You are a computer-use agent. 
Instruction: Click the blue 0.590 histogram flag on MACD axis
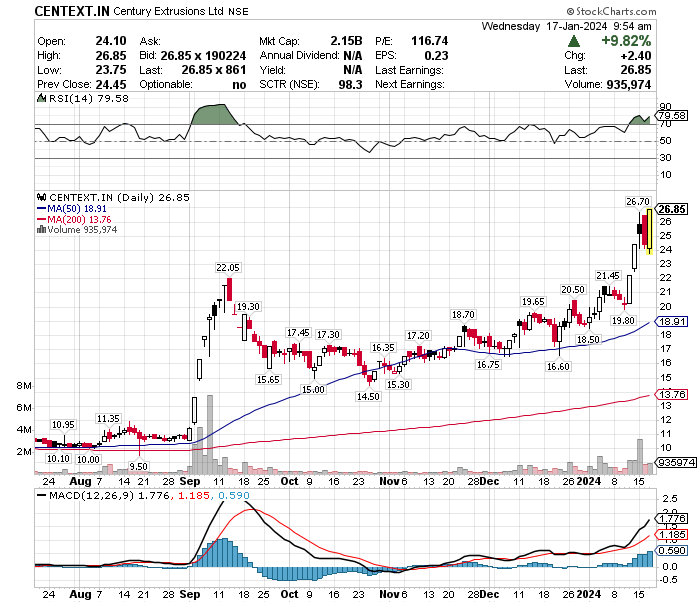click(671, 551)
